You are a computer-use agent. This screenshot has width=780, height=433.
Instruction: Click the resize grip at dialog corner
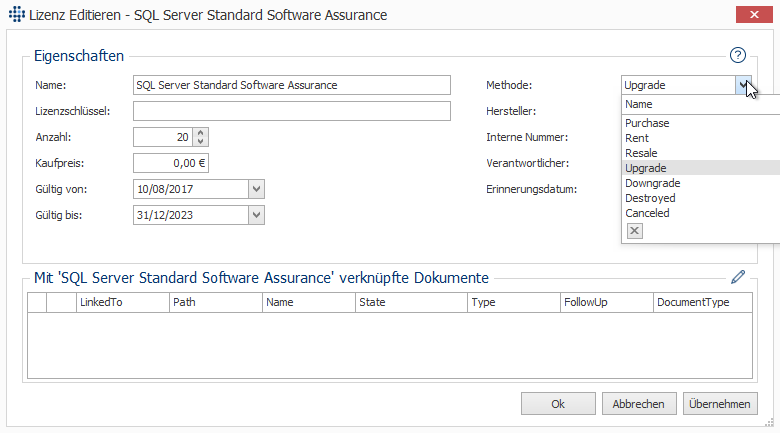(769, 423)
